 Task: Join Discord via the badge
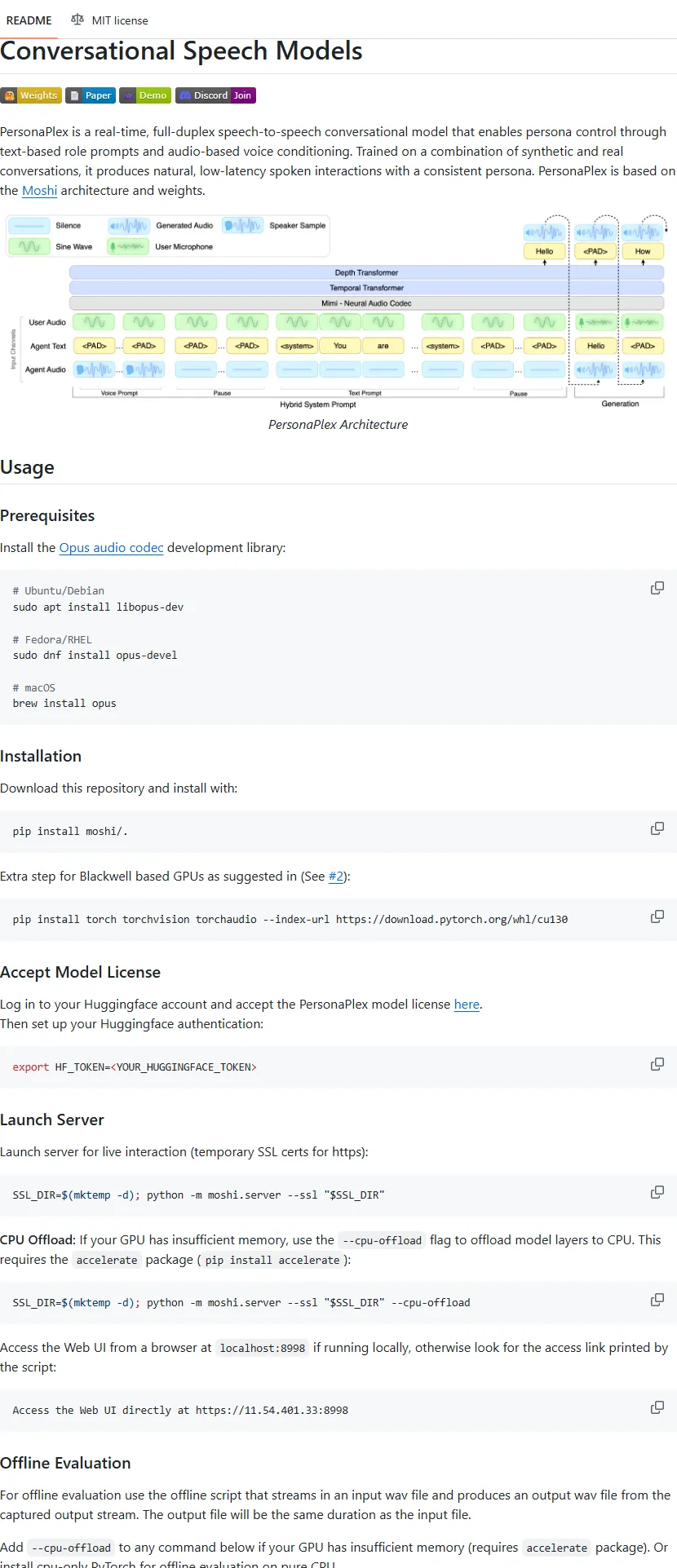(215, 95)
